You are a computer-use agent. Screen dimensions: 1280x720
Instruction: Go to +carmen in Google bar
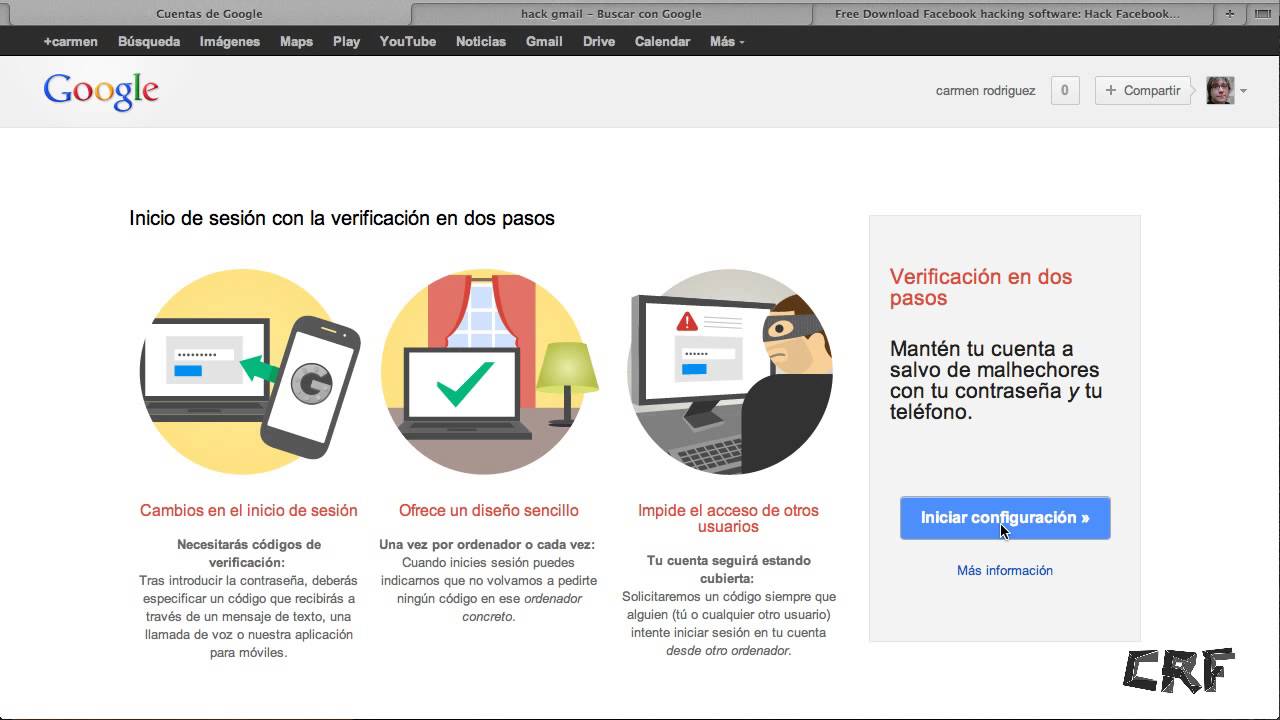70,41
